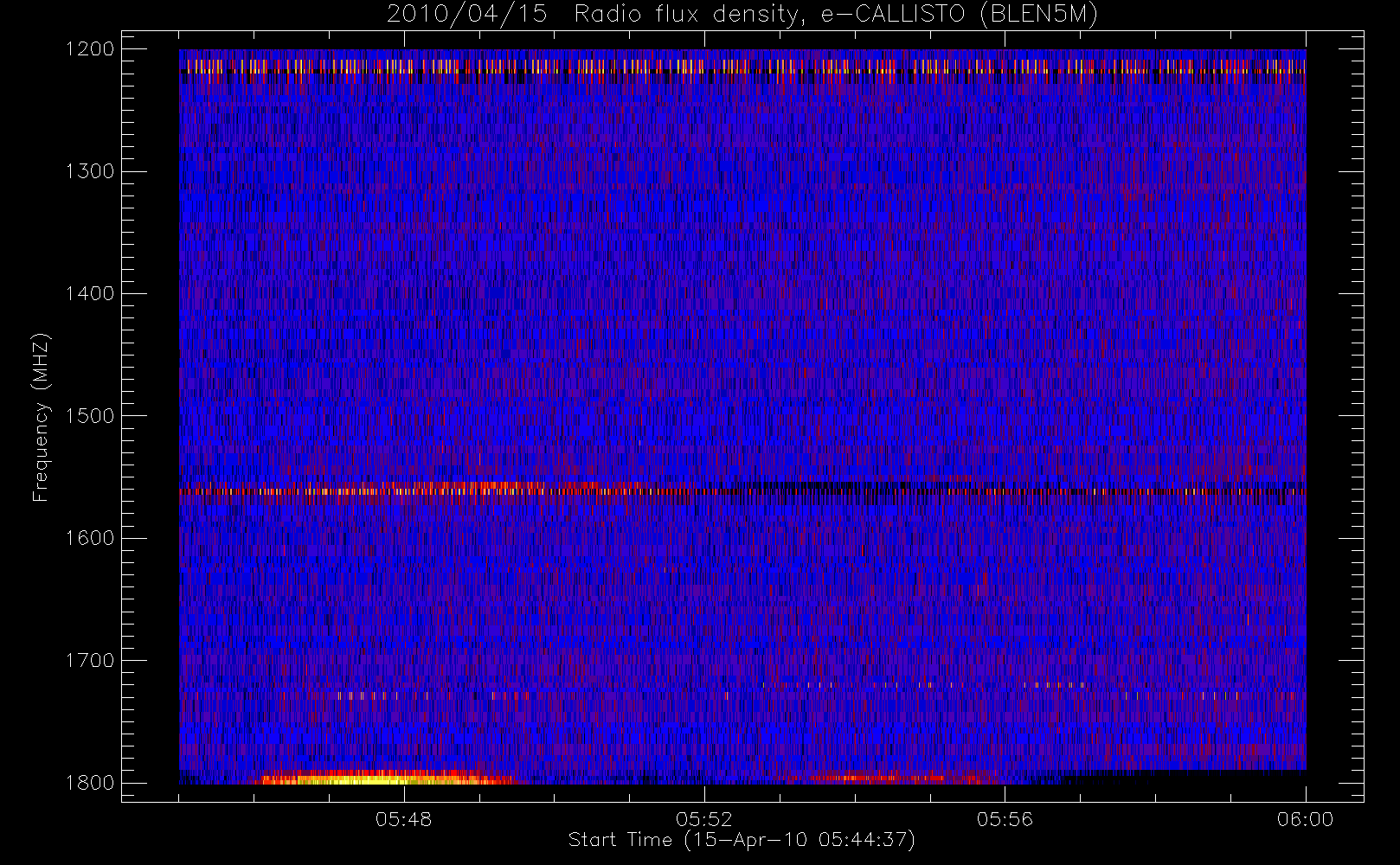Click the 05:52 time axis label

coord(704,819)
